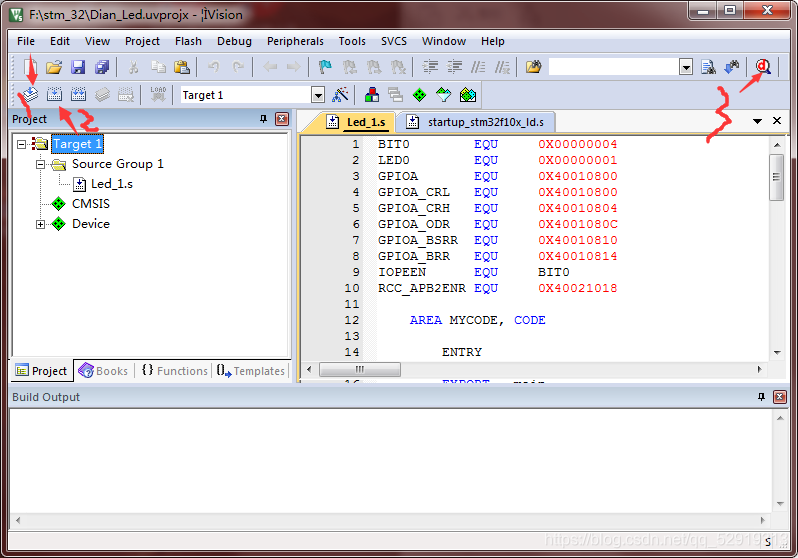The image size is (798, 558).
Task: Download to flash LOAD icon
Action: click(x=158, y=95)
